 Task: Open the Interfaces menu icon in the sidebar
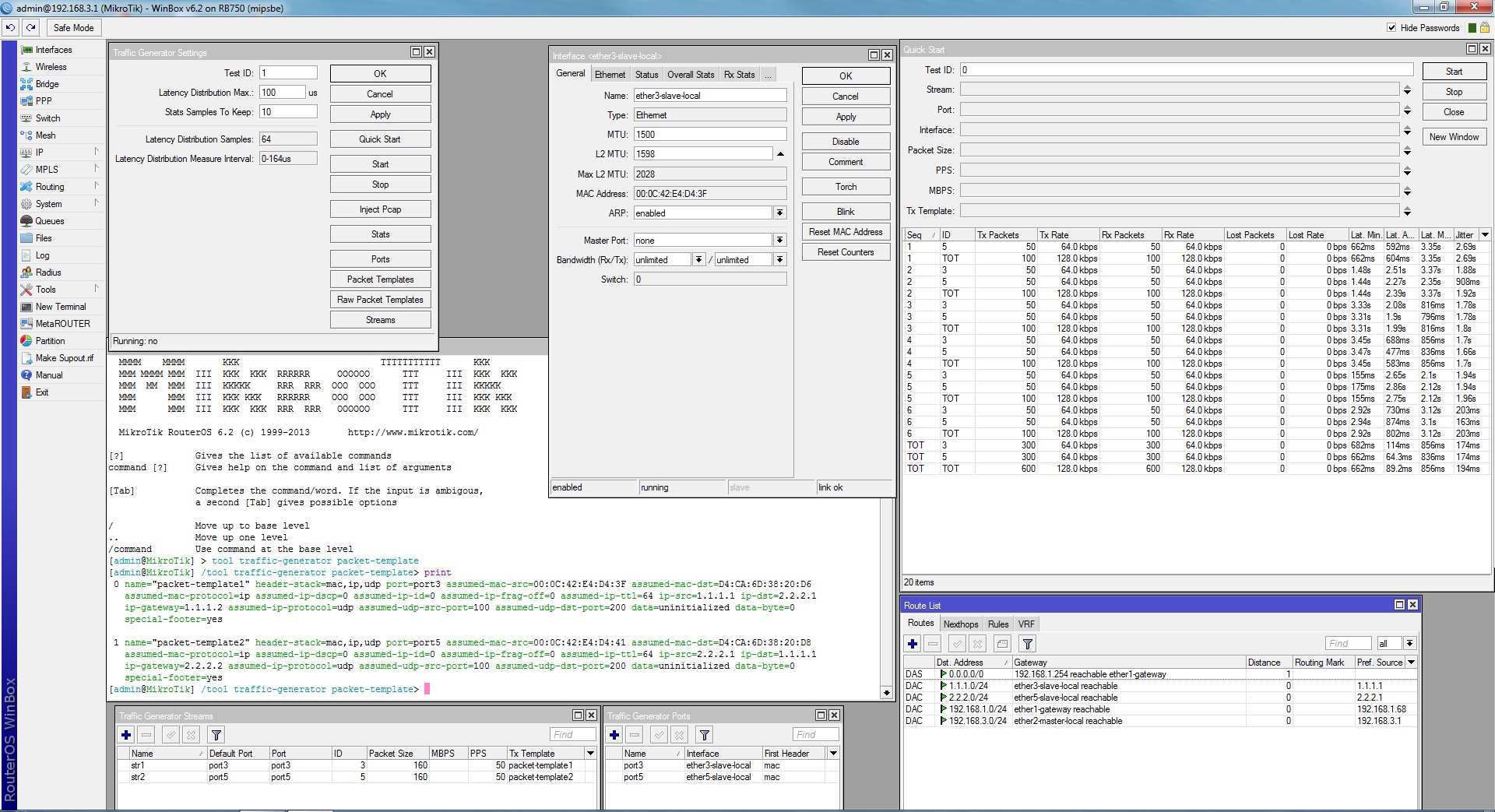(x=27, y=50)
